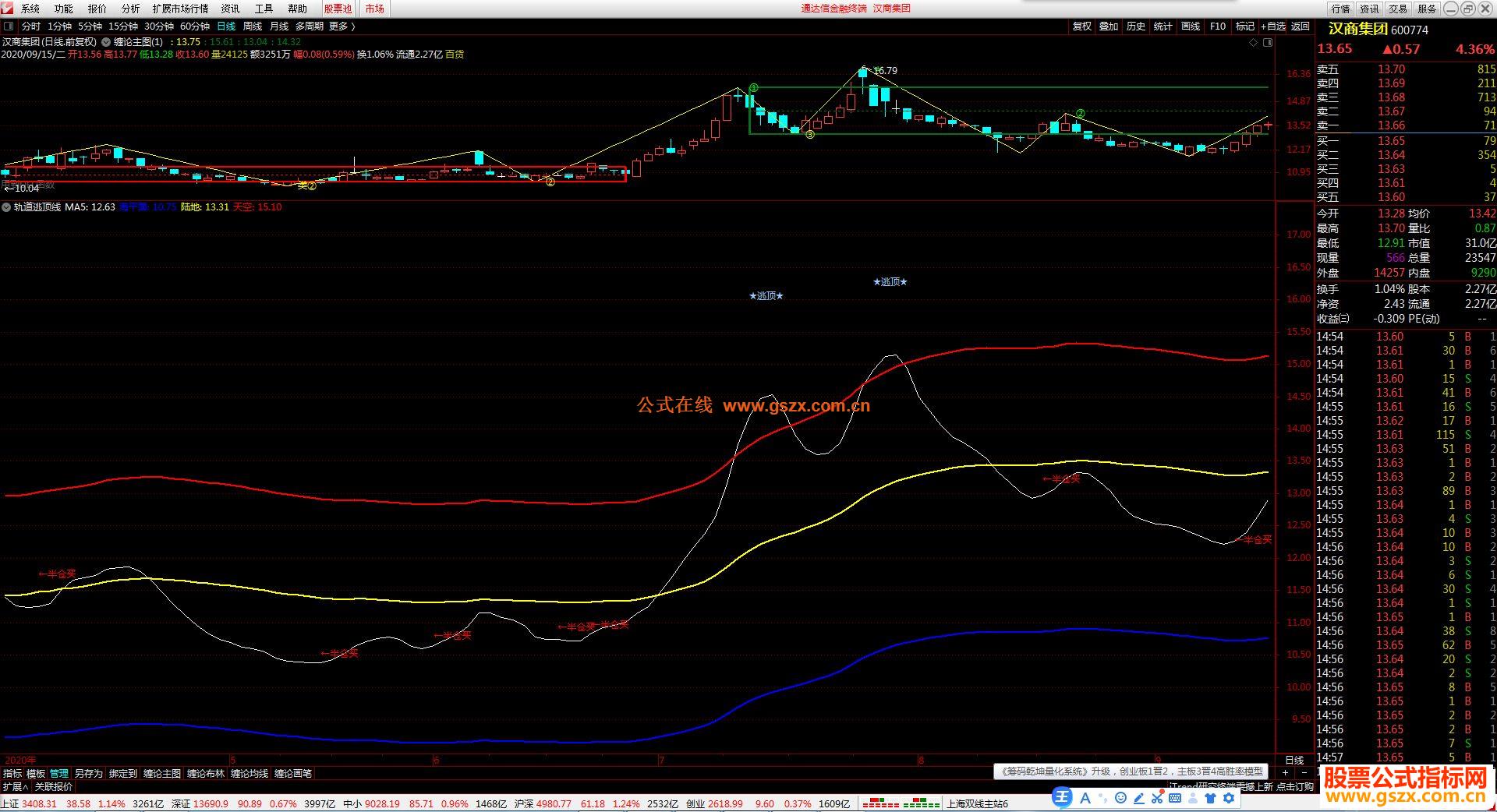1497x812 pixels.
Task: Add stock with +自选 button
Action: (1272, 26)
